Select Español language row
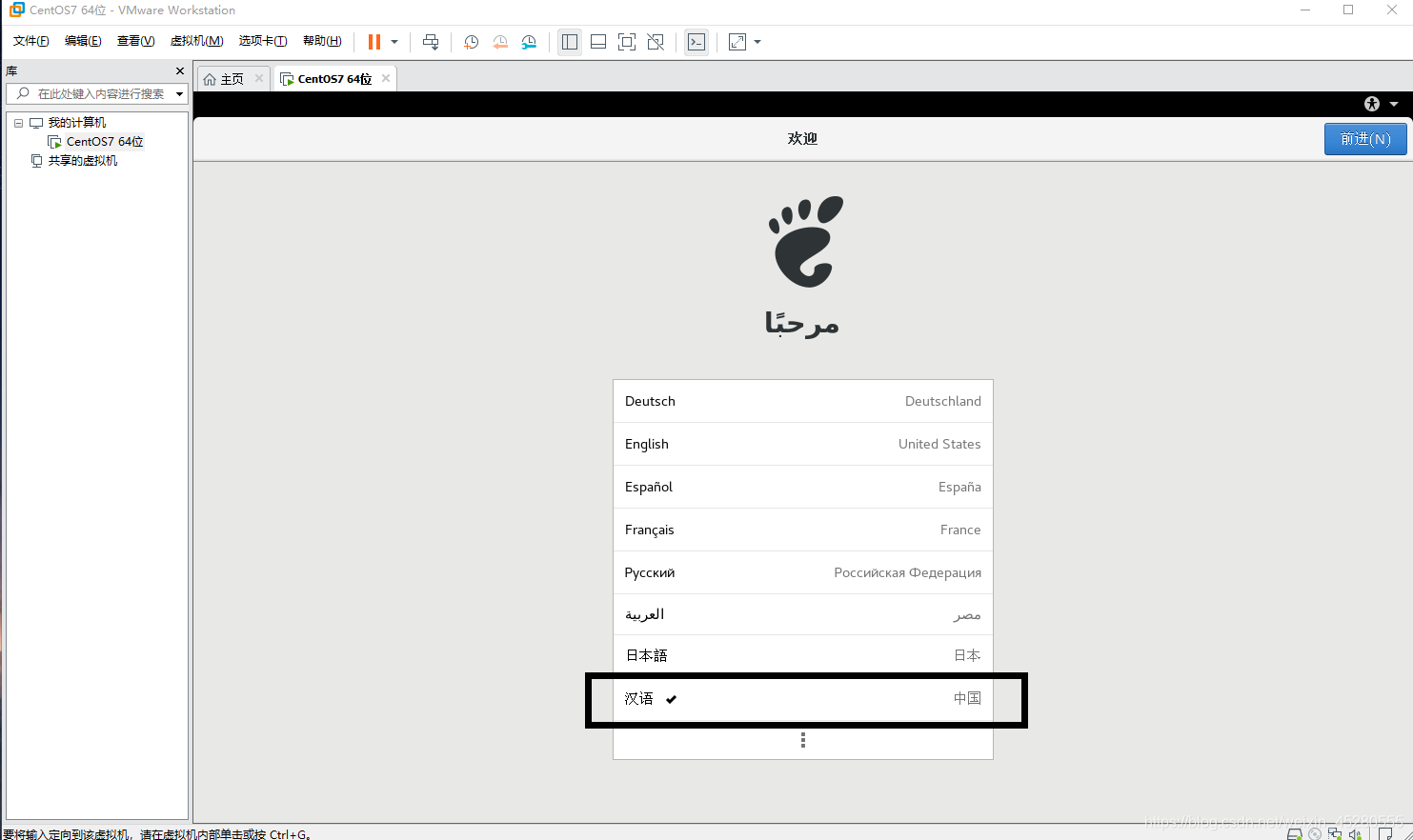The image size is (1413, 840). pos(803,487)
